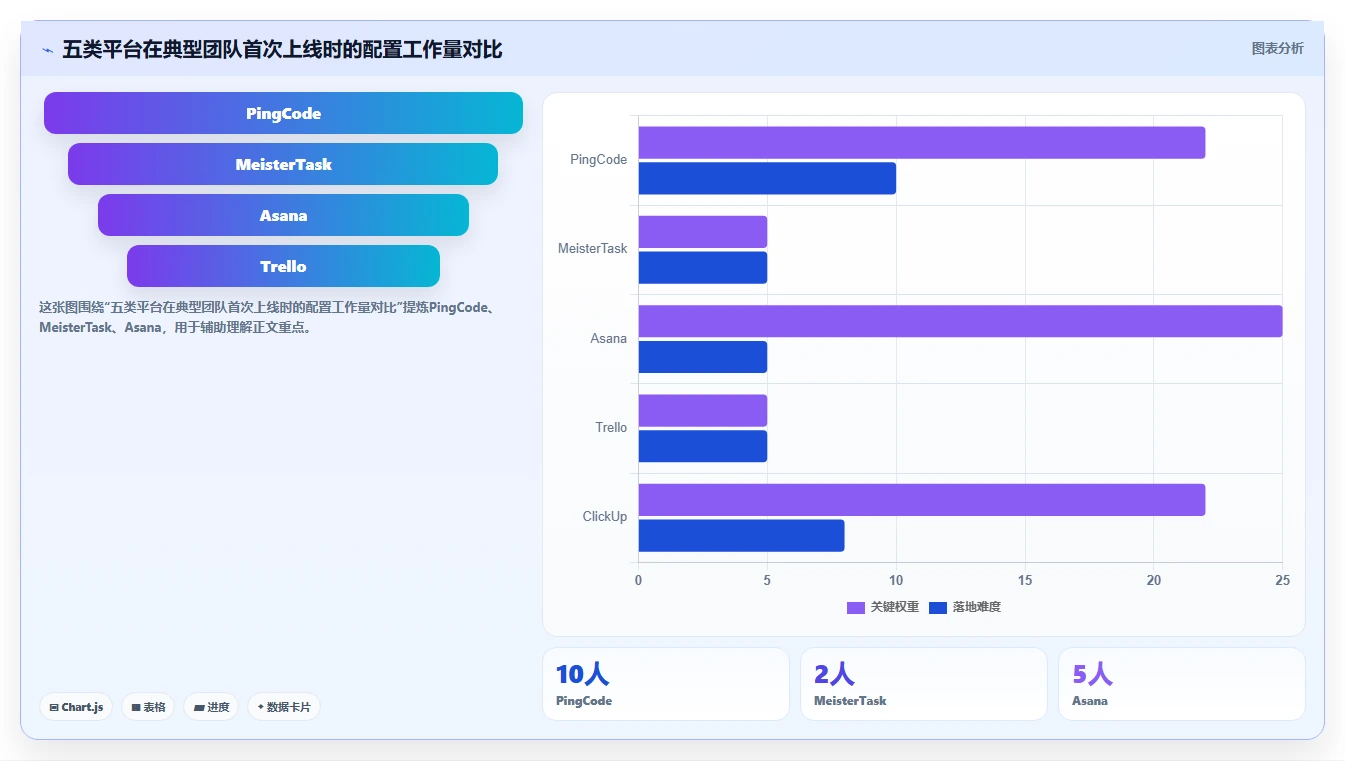Click the purple 关键权重 legend swatch
This screenshot has height=761, width=1345.
tap(856, 608)
